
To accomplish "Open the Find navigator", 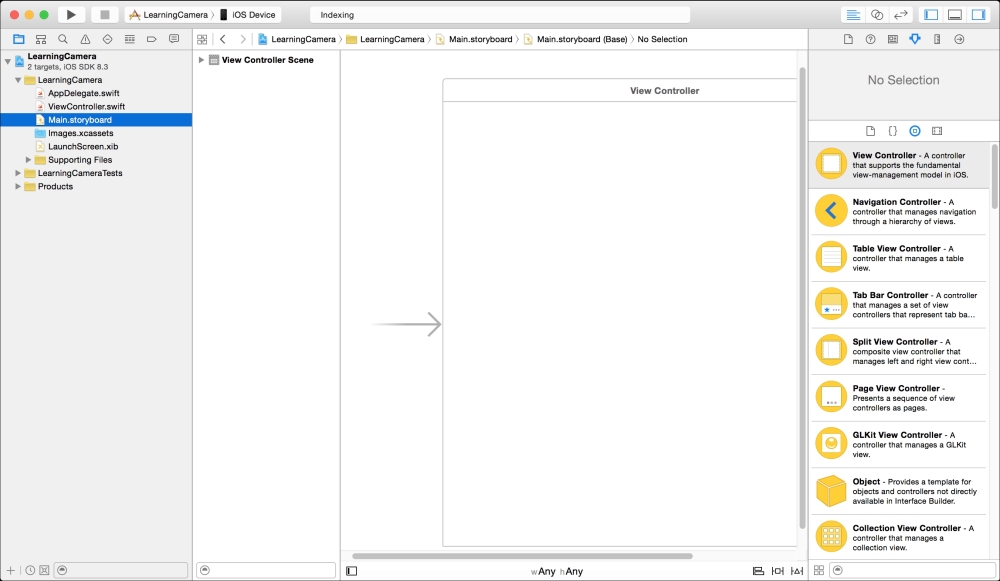I will point(62,39).
